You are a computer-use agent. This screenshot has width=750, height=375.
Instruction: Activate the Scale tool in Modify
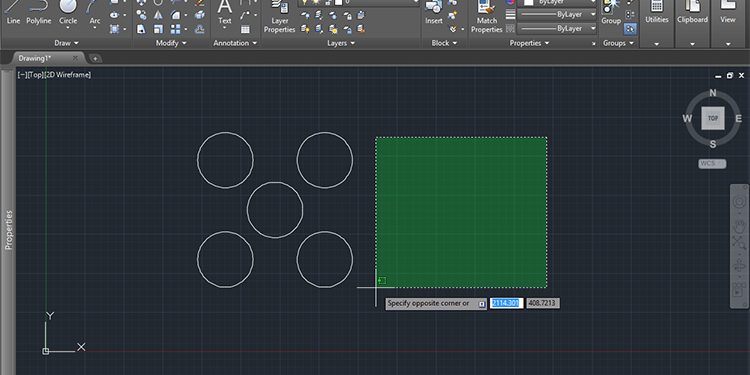[x=158, y=29]
